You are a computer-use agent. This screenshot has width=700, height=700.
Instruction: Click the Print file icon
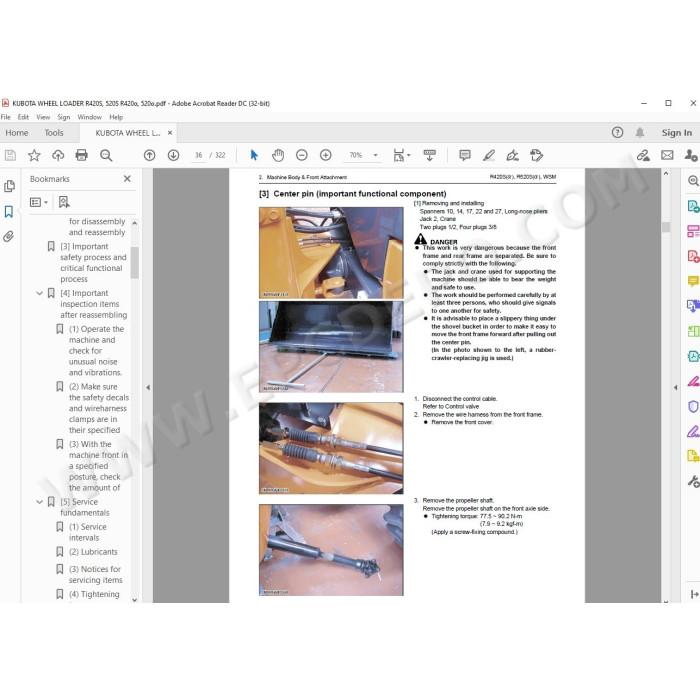[x=82, y=155]
